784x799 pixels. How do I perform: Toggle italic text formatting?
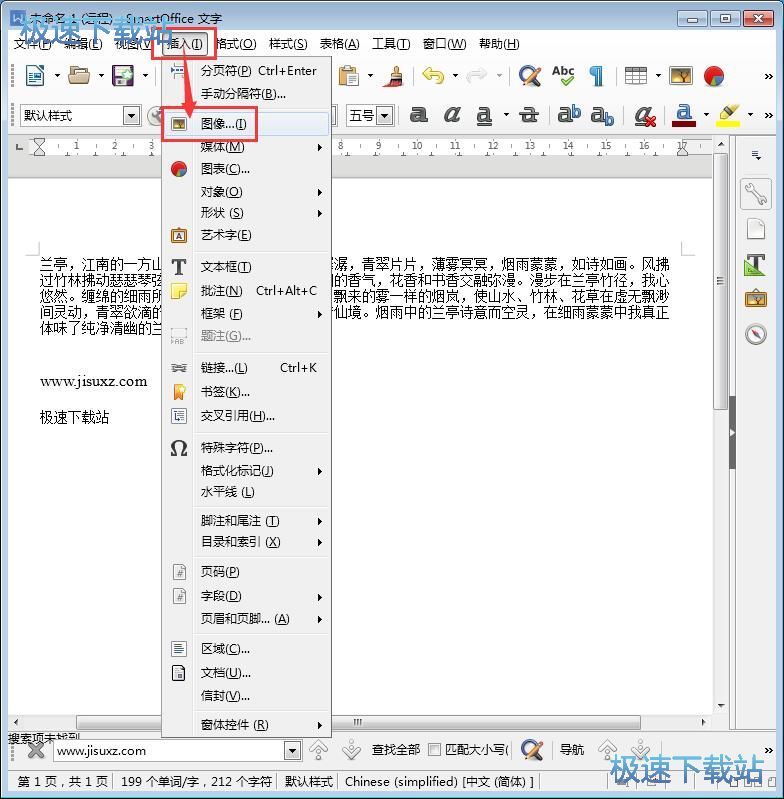pos(451,115)
